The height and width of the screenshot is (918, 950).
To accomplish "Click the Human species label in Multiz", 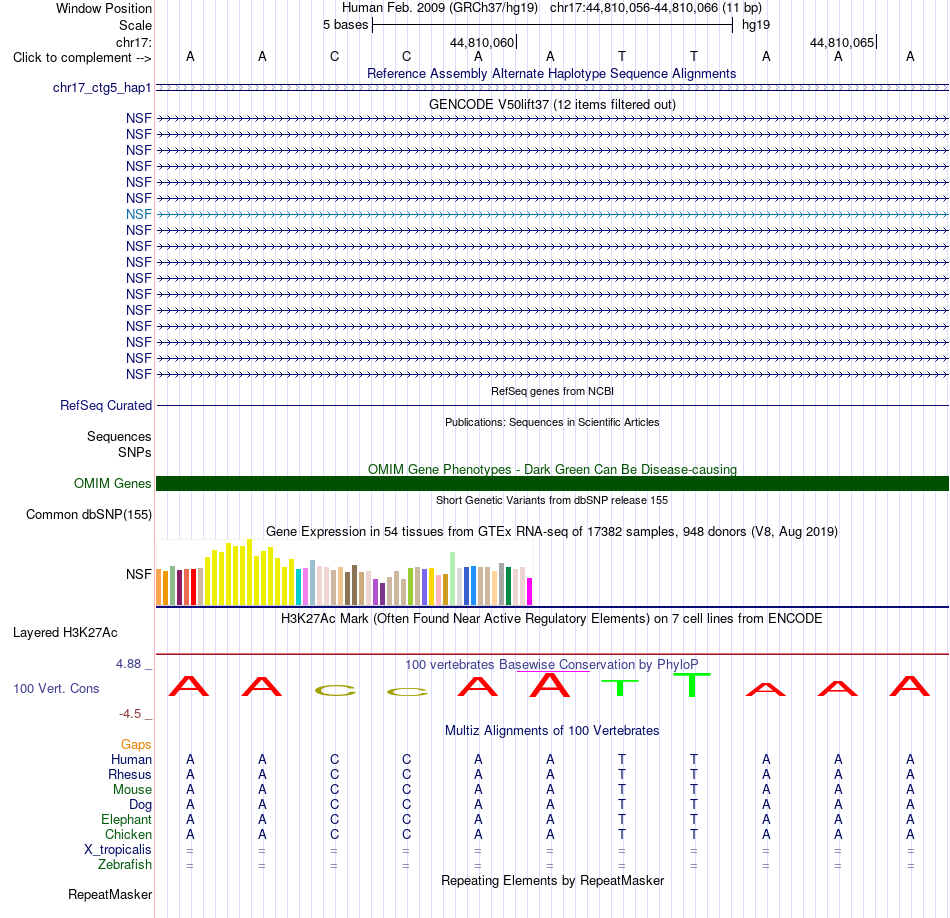I will (131, 760).
